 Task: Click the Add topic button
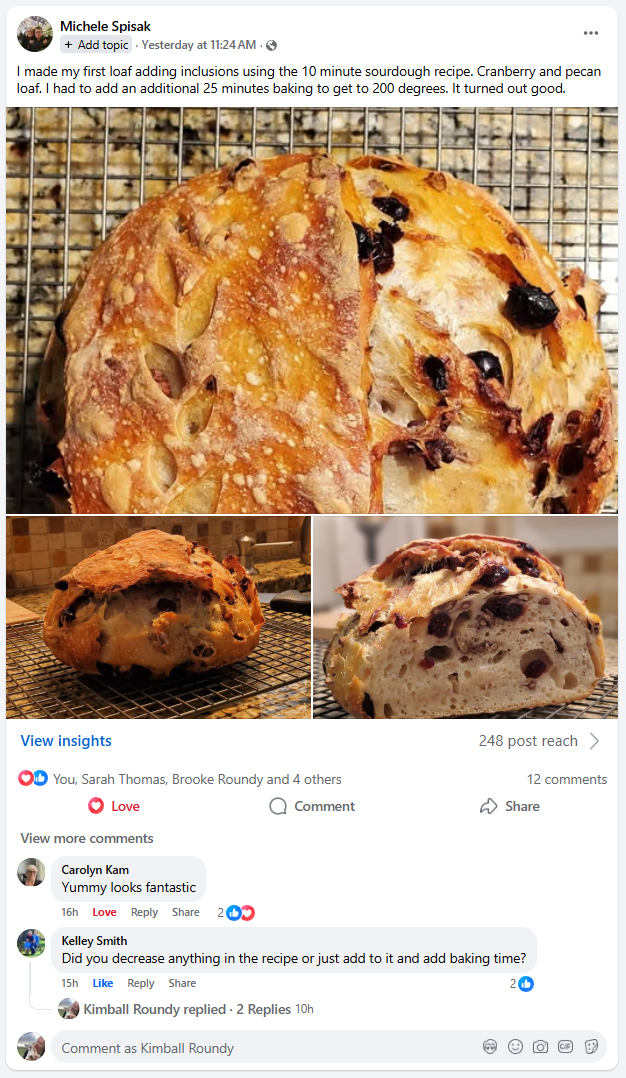pyautogui.click(x=96, y=45)
